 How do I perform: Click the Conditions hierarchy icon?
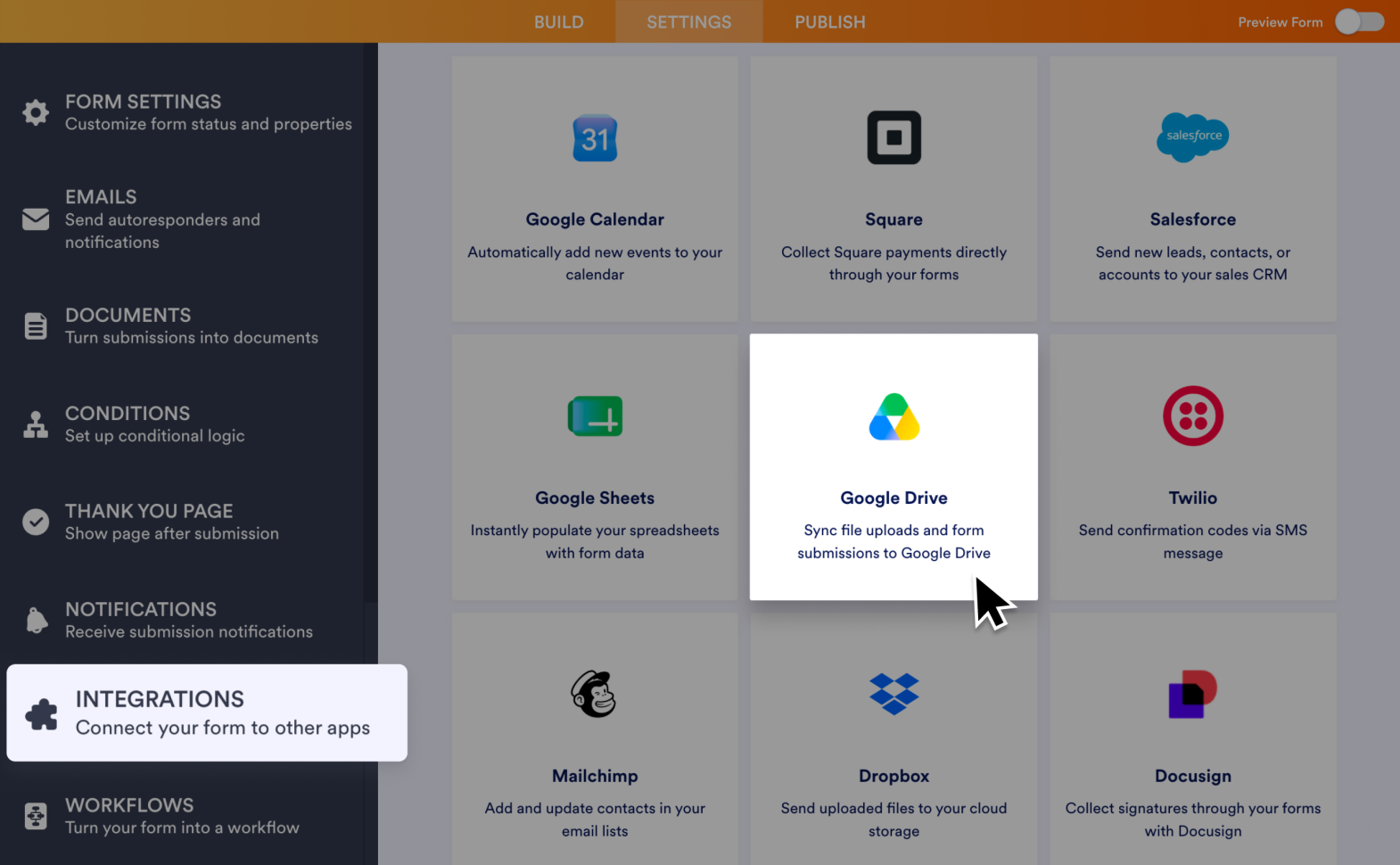coord(36,424)
